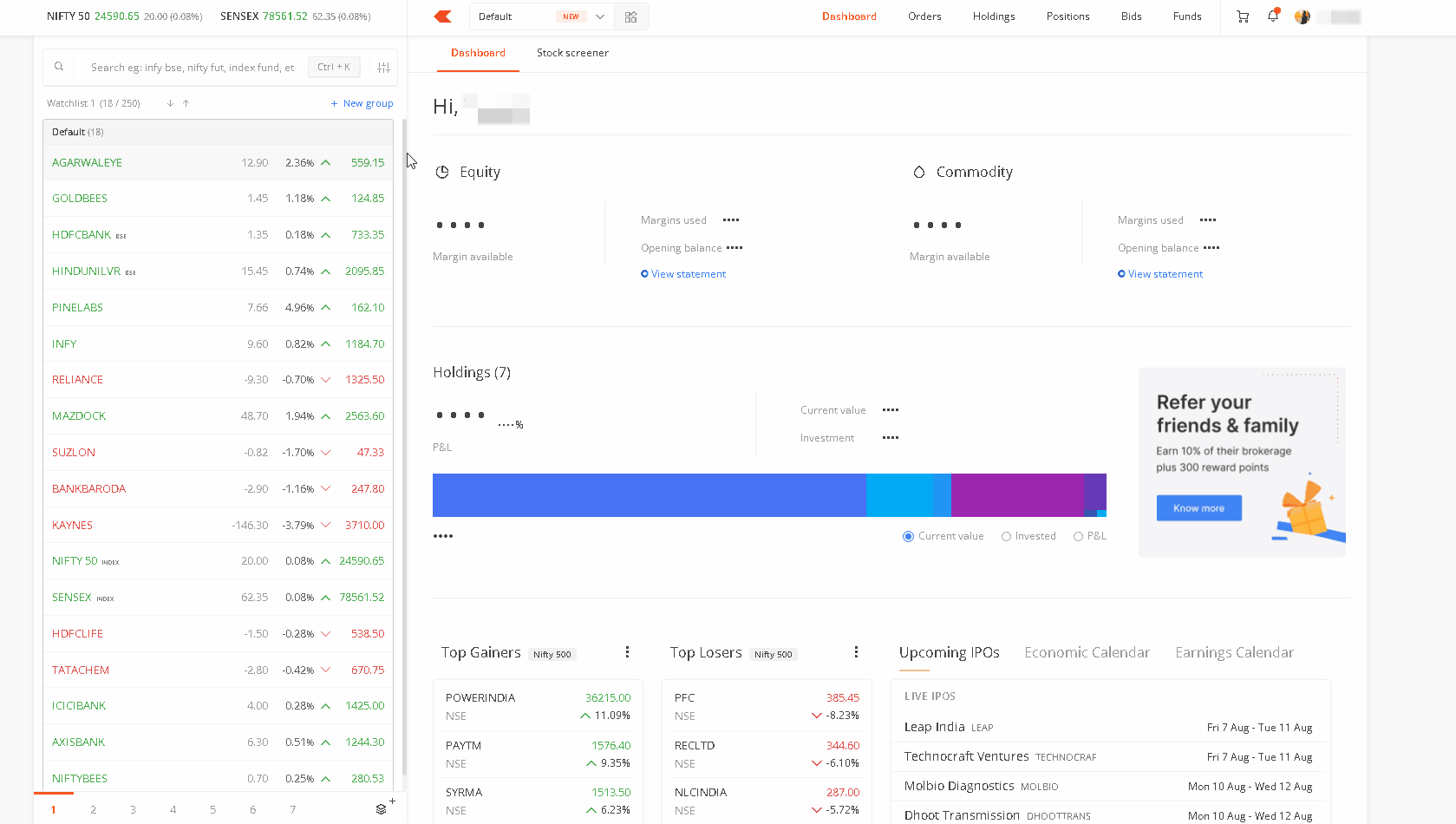Switch to Economic Calendar tab
Screen dimensions: 1456x824
(x=1087, y=652)
